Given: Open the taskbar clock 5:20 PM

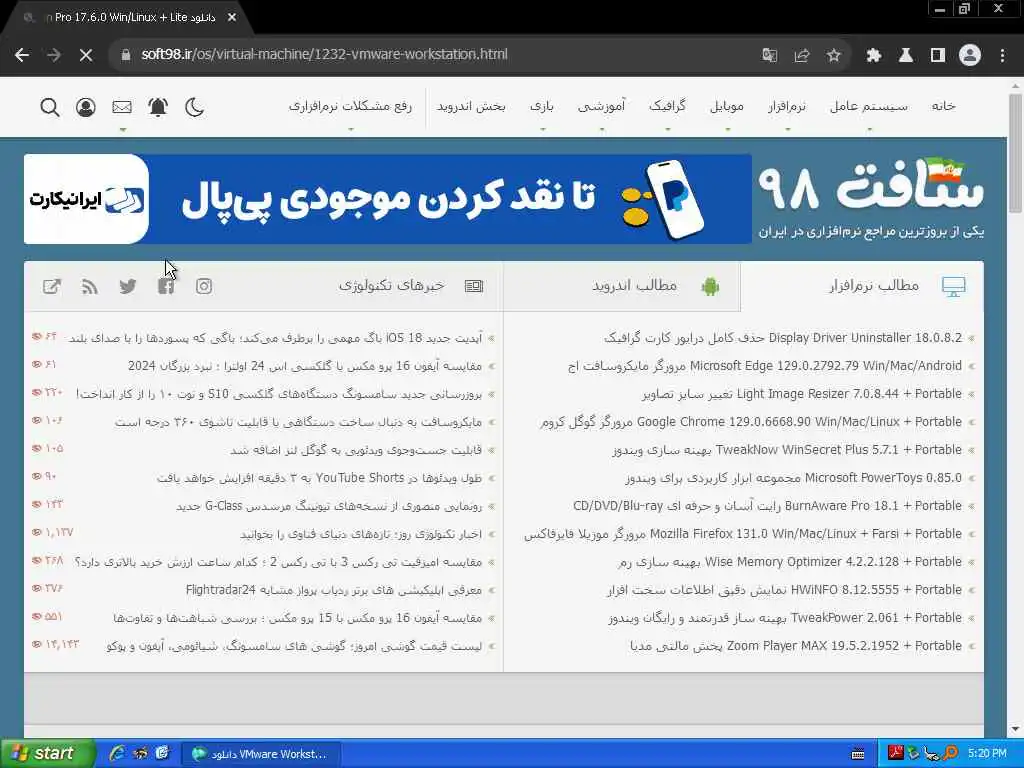Looking at the screenshot, I should click(987, 754).
